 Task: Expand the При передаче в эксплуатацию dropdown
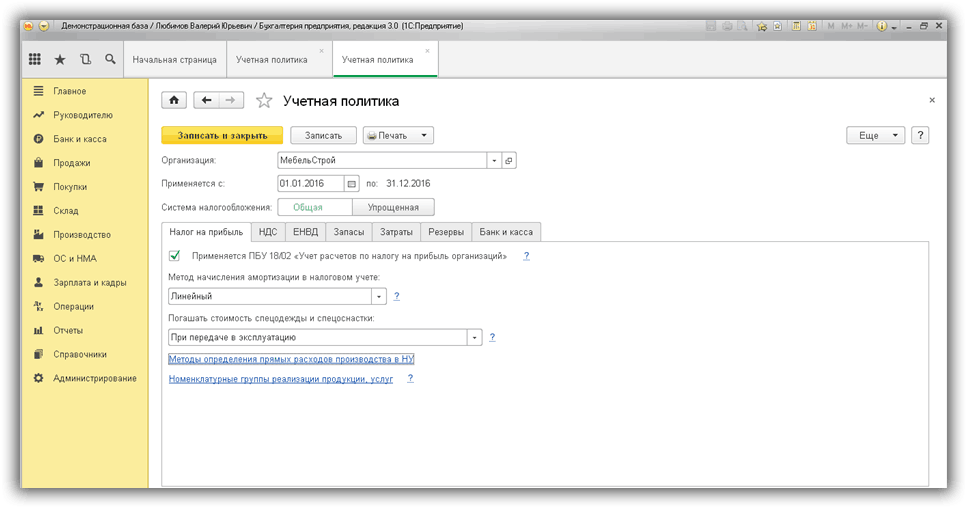point(474,338)
